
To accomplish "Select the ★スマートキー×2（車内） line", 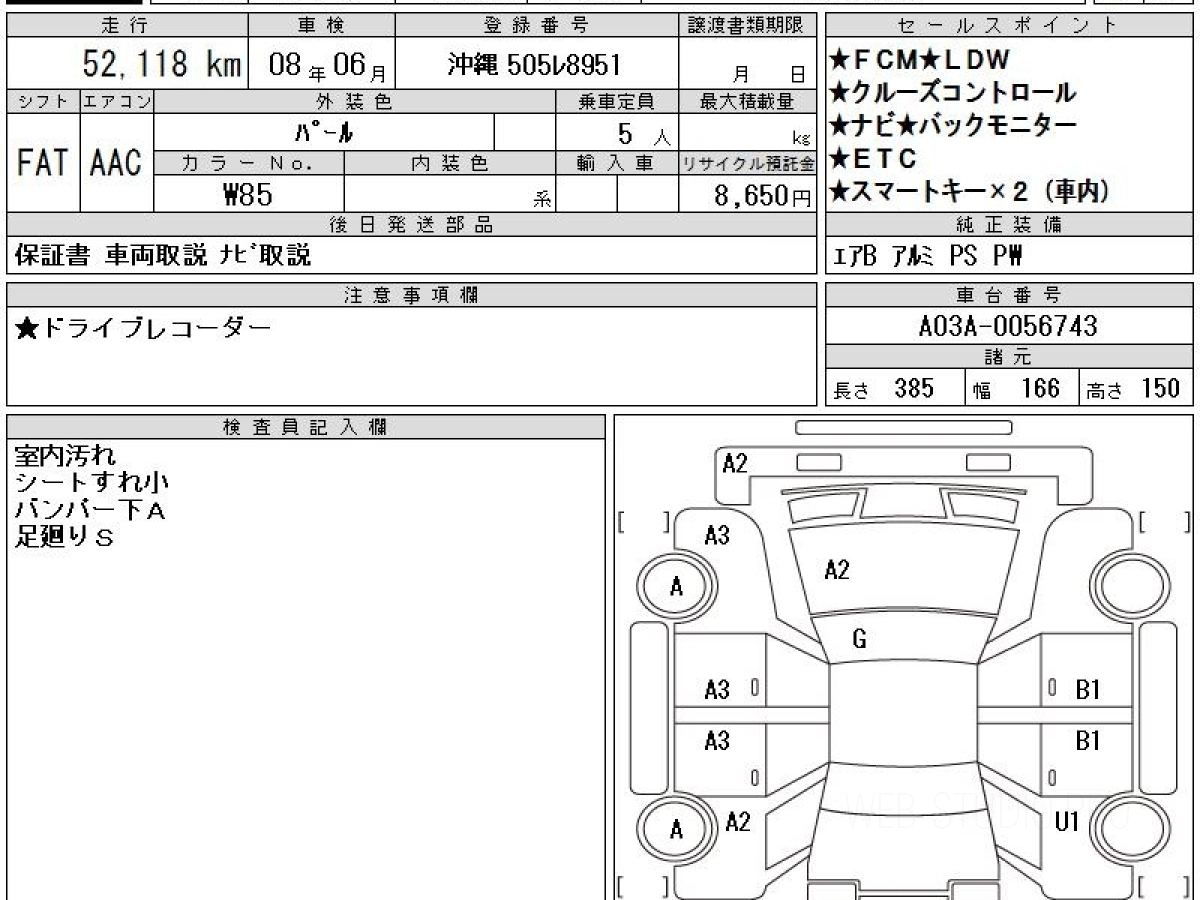I will 972,192.
